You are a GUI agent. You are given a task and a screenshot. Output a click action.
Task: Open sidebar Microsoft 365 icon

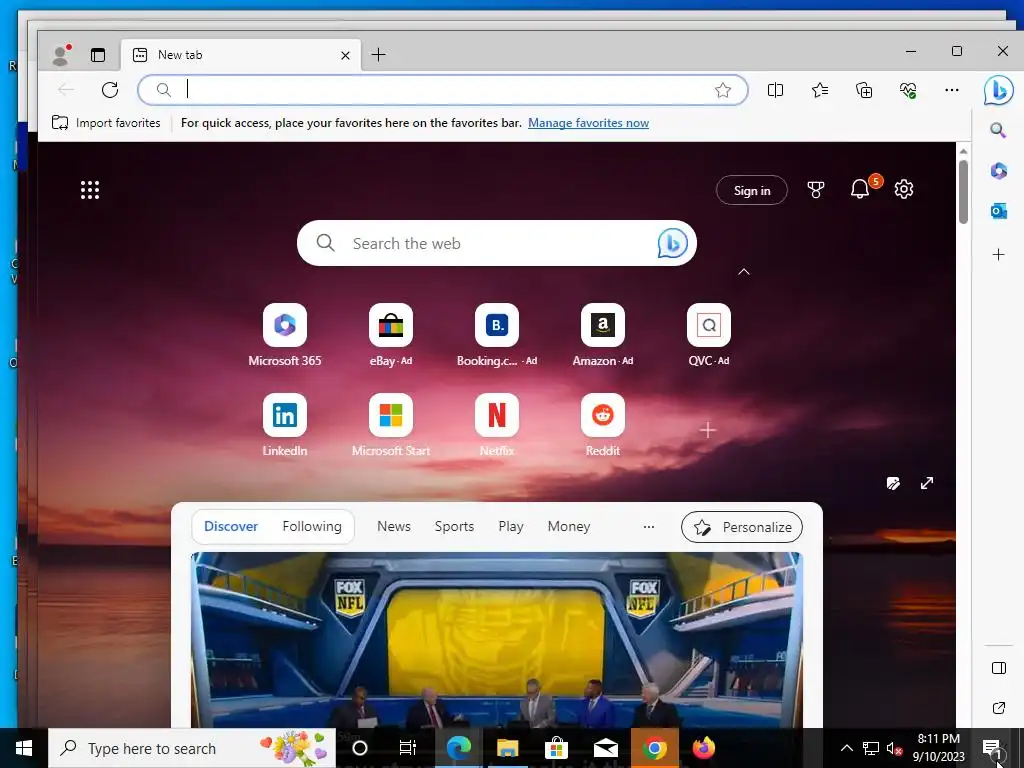999,171
